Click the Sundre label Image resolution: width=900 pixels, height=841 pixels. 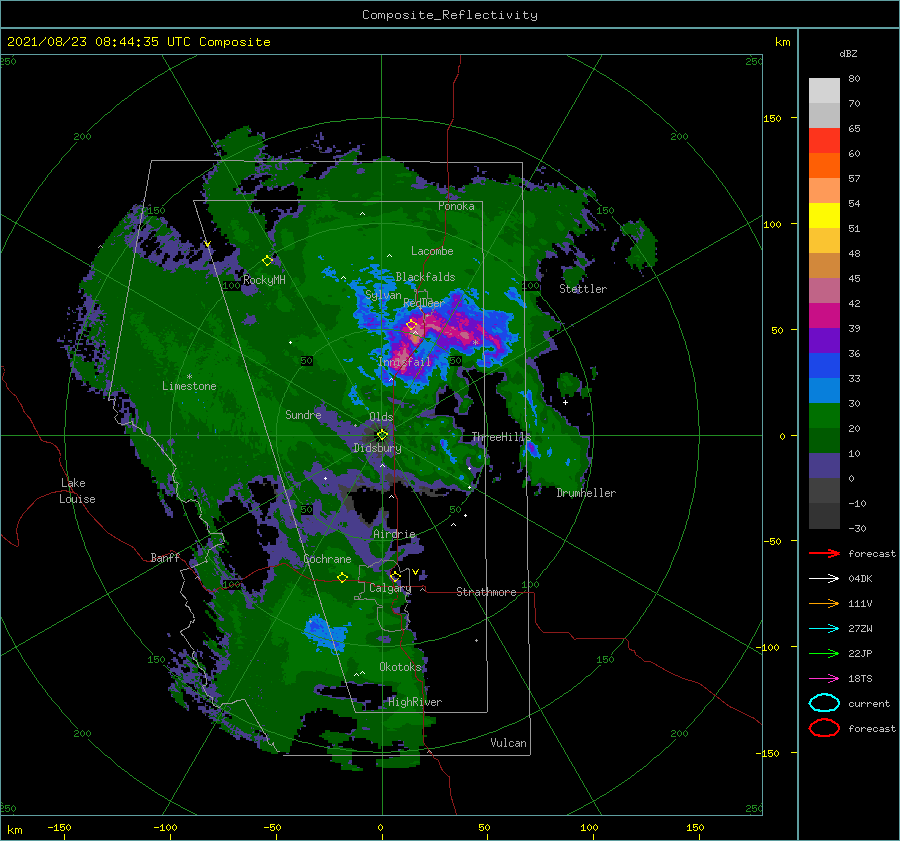tap(303, 414)
